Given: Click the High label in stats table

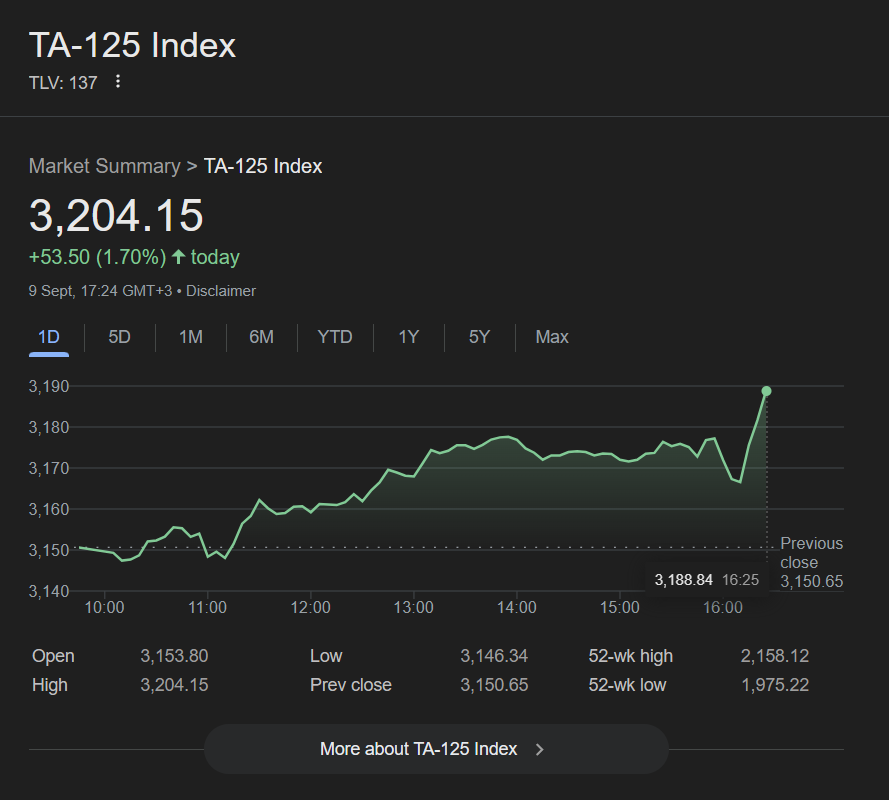Looking at the screenshot, I should pos(50,685).
